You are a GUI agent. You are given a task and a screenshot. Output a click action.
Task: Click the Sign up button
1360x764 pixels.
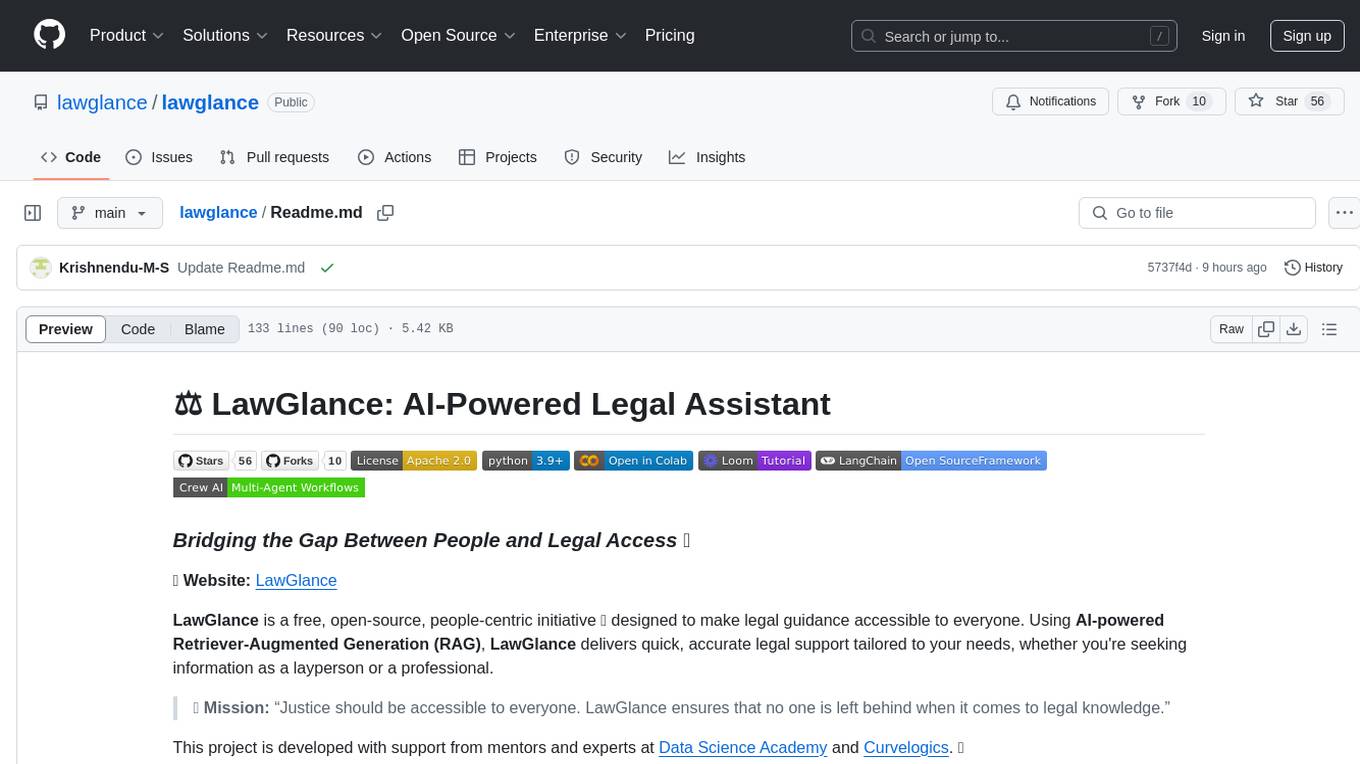point(1307,36)
